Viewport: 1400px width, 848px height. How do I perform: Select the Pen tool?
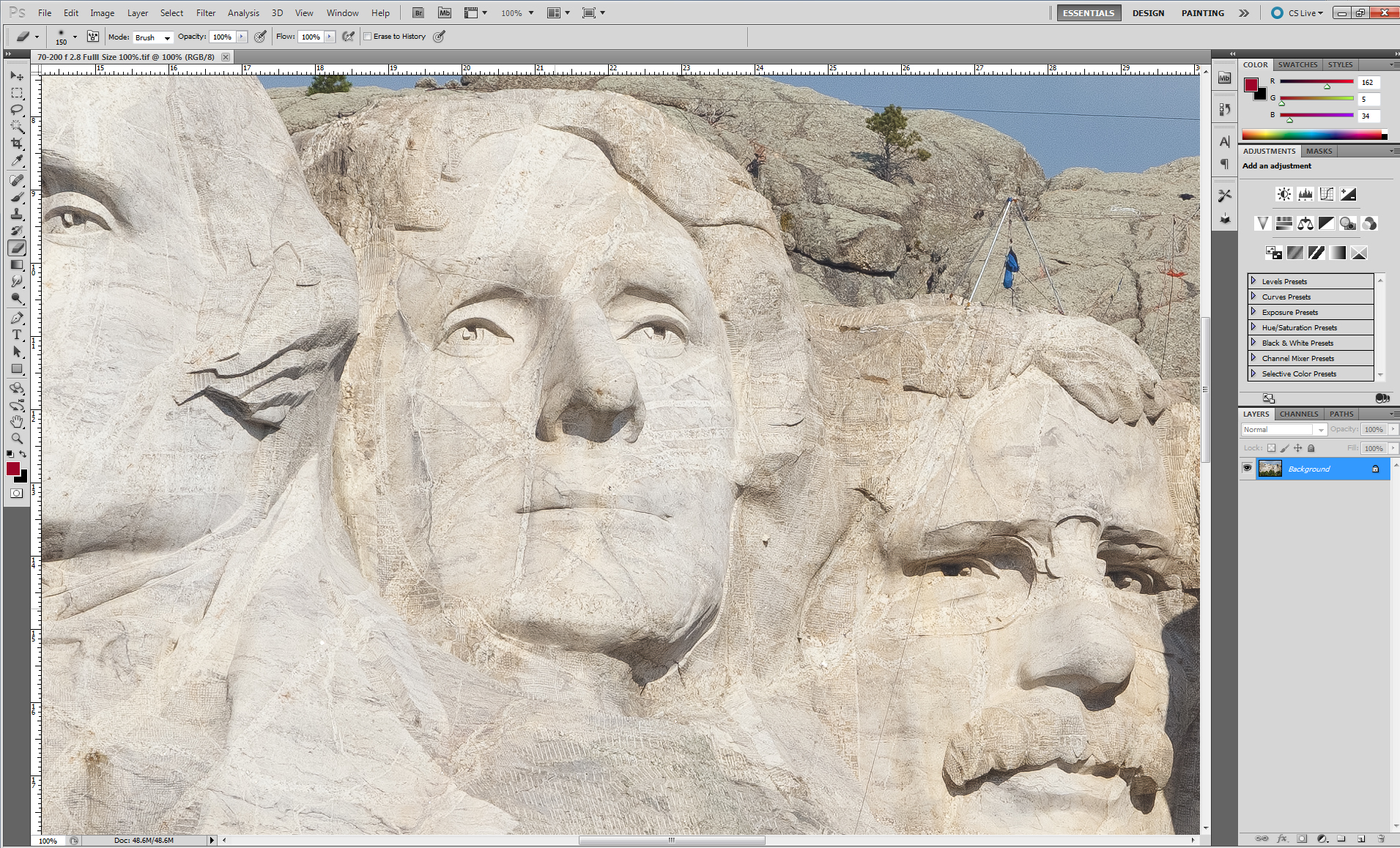[x=17, y=319]
